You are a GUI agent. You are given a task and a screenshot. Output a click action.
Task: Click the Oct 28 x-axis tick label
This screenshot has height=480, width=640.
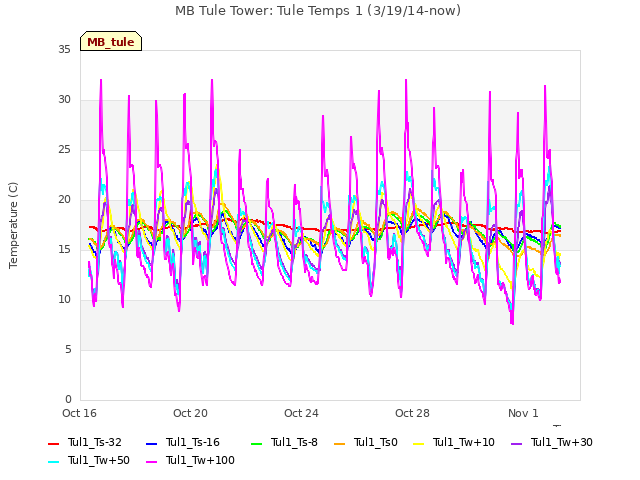[x=412, y=413]
